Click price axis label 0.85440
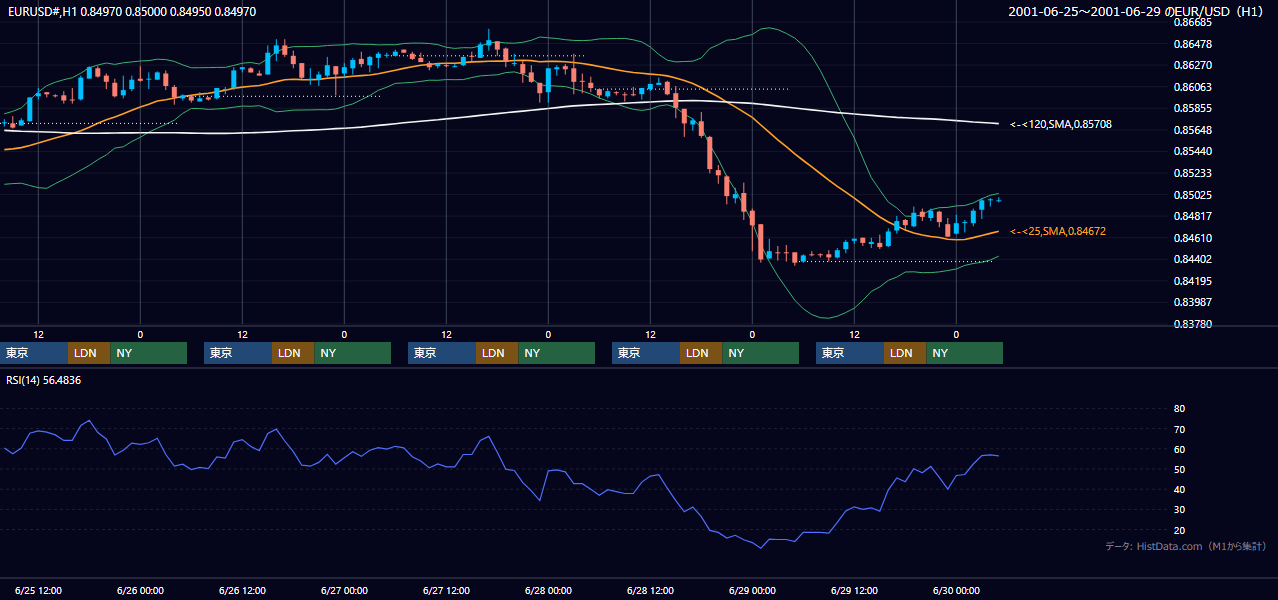 coord(1192,151)
